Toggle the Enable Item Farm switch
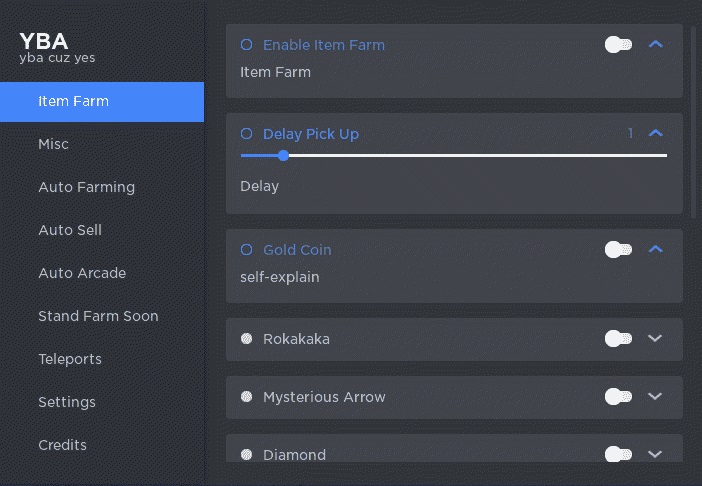Image resolution: width=702 pixels, height=486 pixels. click(618, 45)
